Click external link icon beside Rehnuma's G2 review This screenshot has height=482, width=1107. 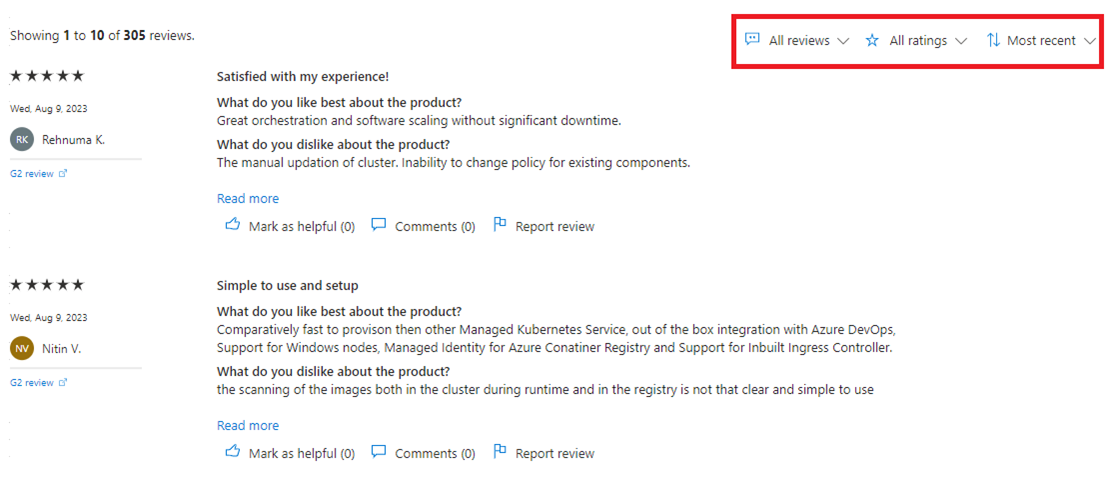63,174
